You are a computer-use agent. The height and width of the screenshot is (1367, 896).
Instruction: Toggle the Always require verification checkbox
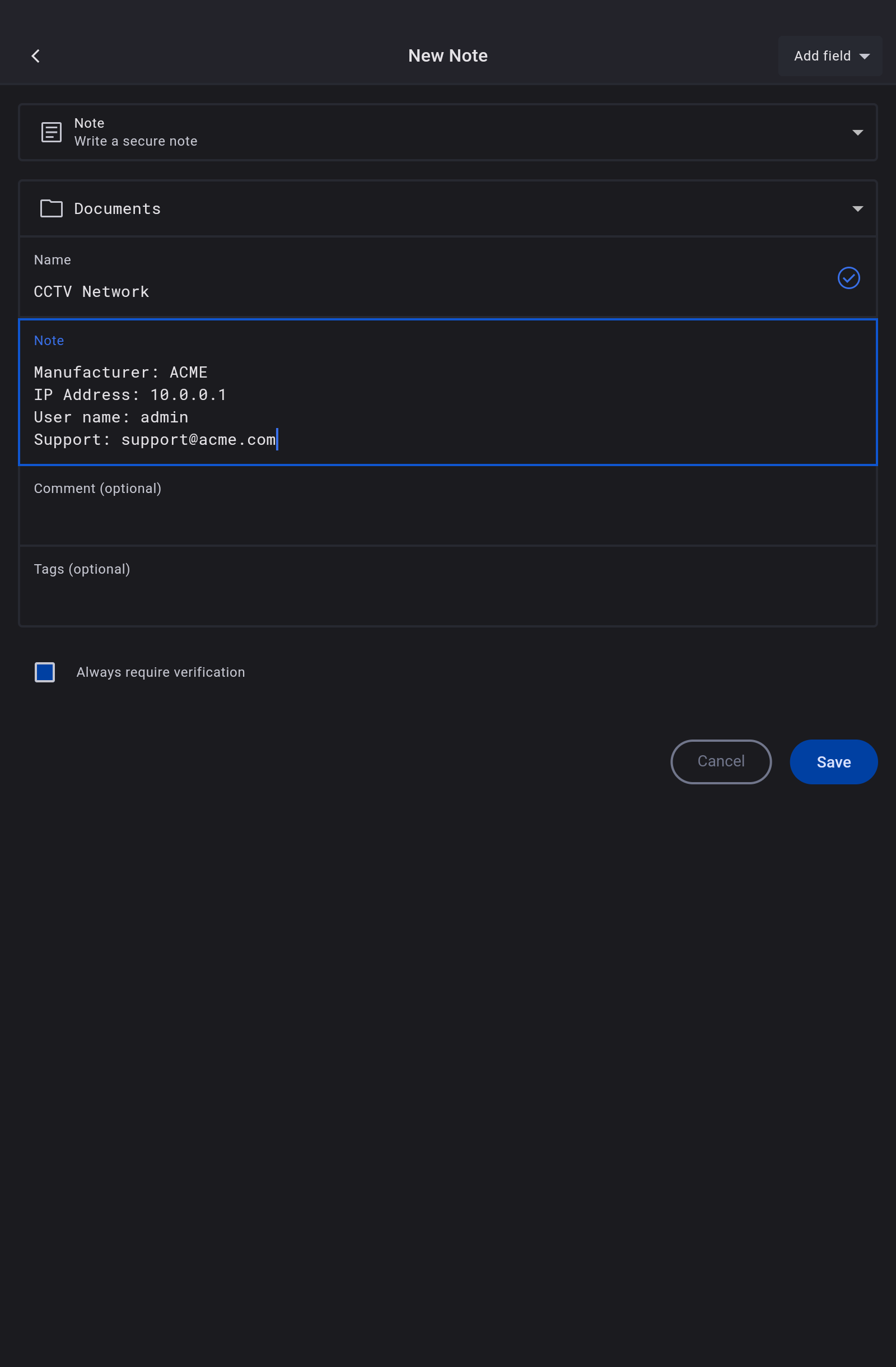[x=45, y=672]
